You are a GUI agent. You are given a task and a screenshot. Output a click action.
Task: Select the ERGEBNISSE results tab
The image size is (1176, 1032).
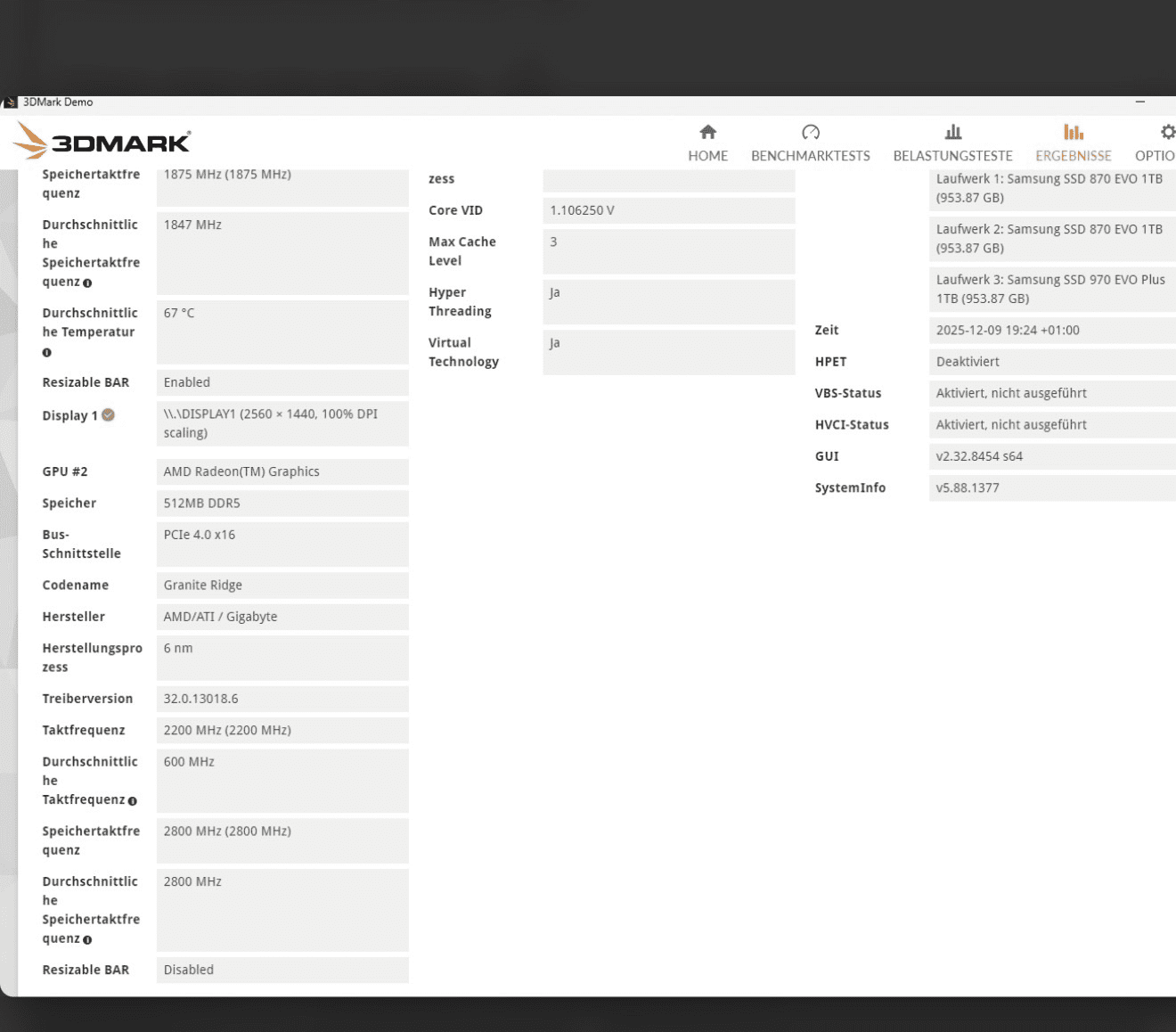click(x=1074, y=143)
